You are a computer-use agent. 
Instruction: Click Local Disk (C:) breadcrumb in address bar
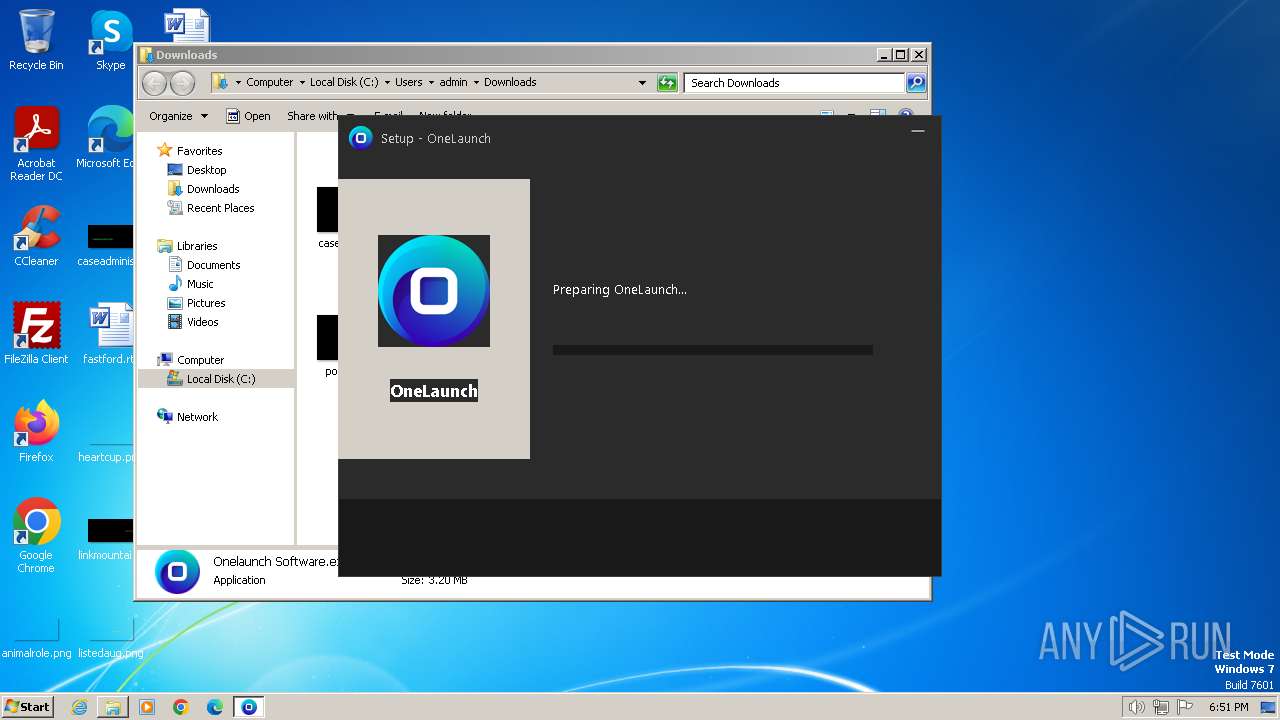coord(344,83)
